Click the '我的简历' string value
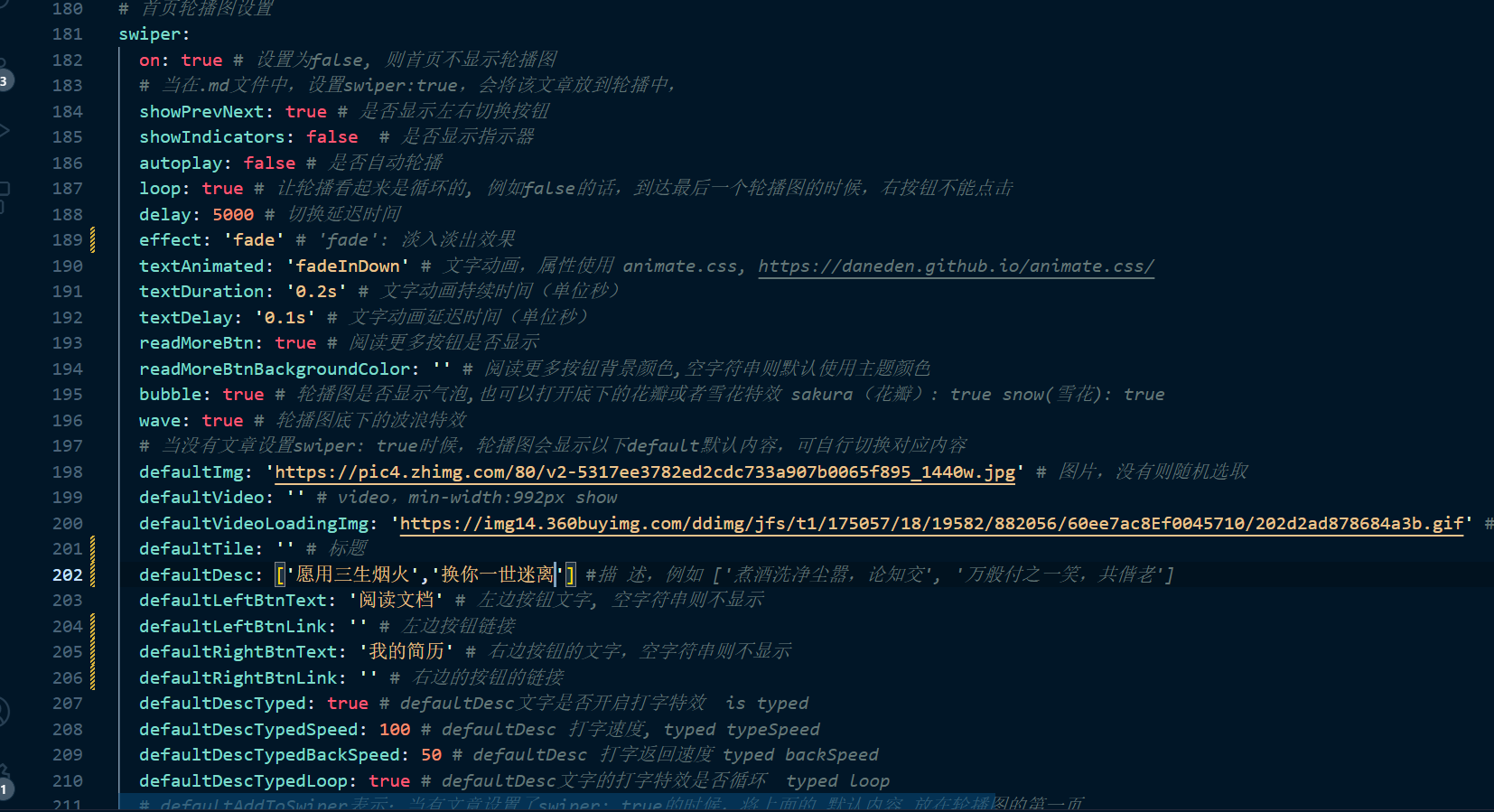Image resolution: width=1494 pixels, height=812 pixels. tap(406, 652)
